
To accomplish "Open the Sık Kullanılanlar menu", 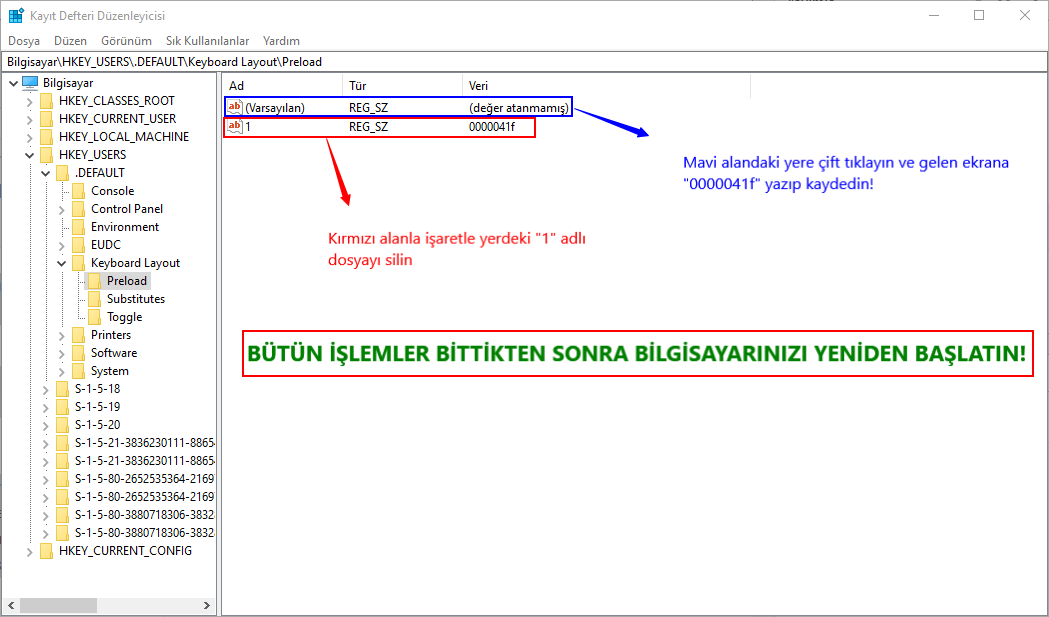I will point(207,41).
